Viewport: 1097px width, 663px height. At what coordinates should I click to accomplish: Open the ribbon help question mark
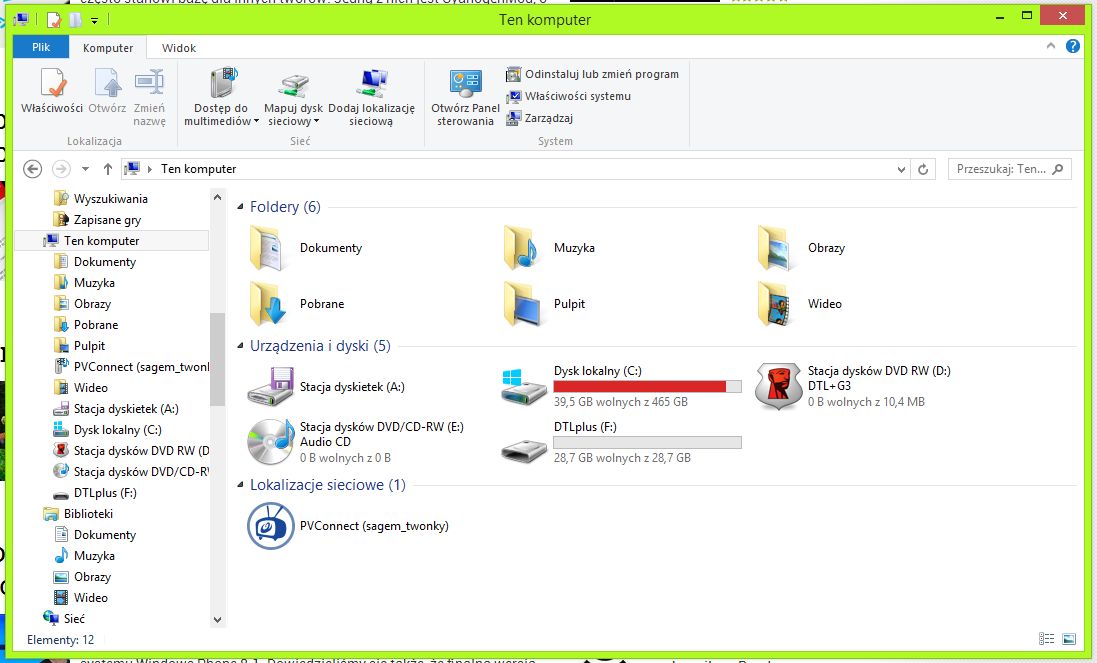1073,46
